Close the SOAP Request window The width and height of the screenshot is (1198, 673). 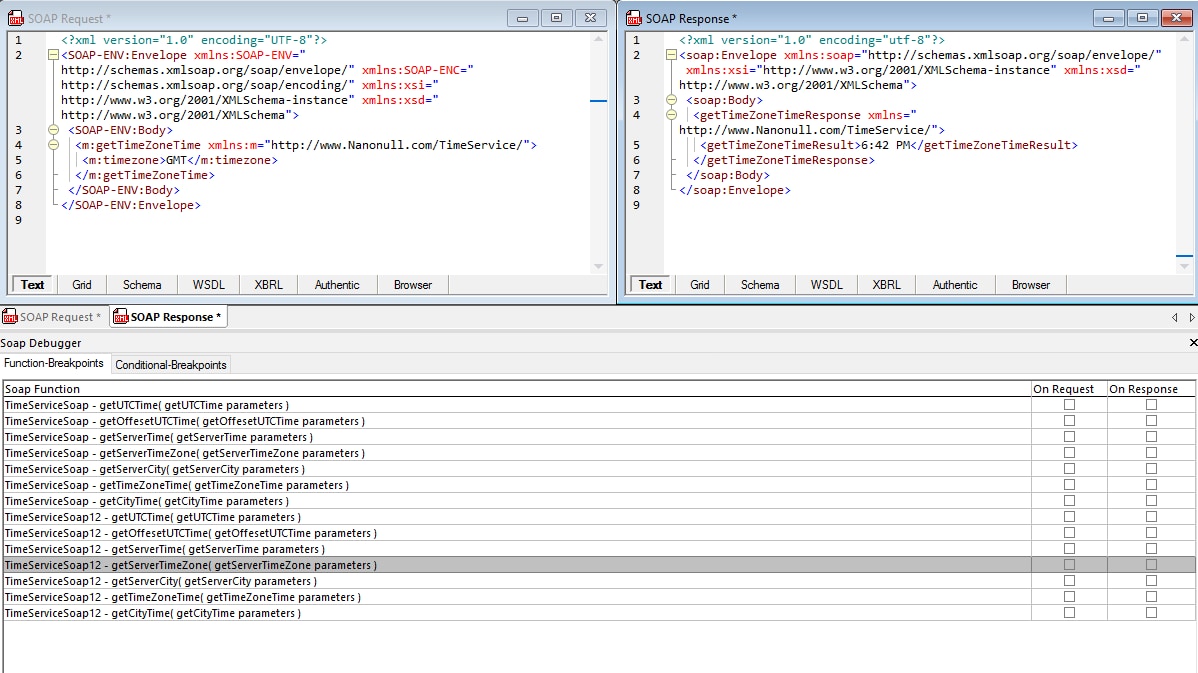coord(591,18)
